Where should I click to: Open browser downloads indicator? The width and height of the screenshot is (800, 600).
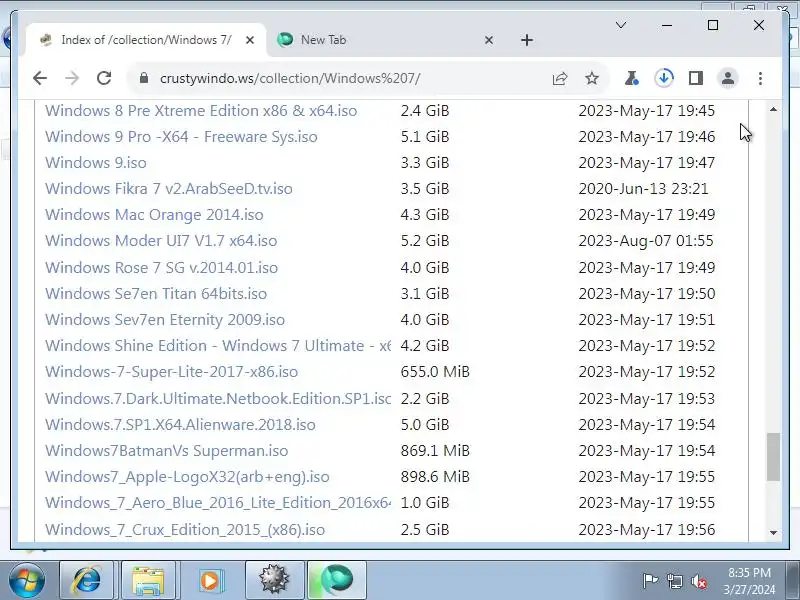tap(664, 78)
